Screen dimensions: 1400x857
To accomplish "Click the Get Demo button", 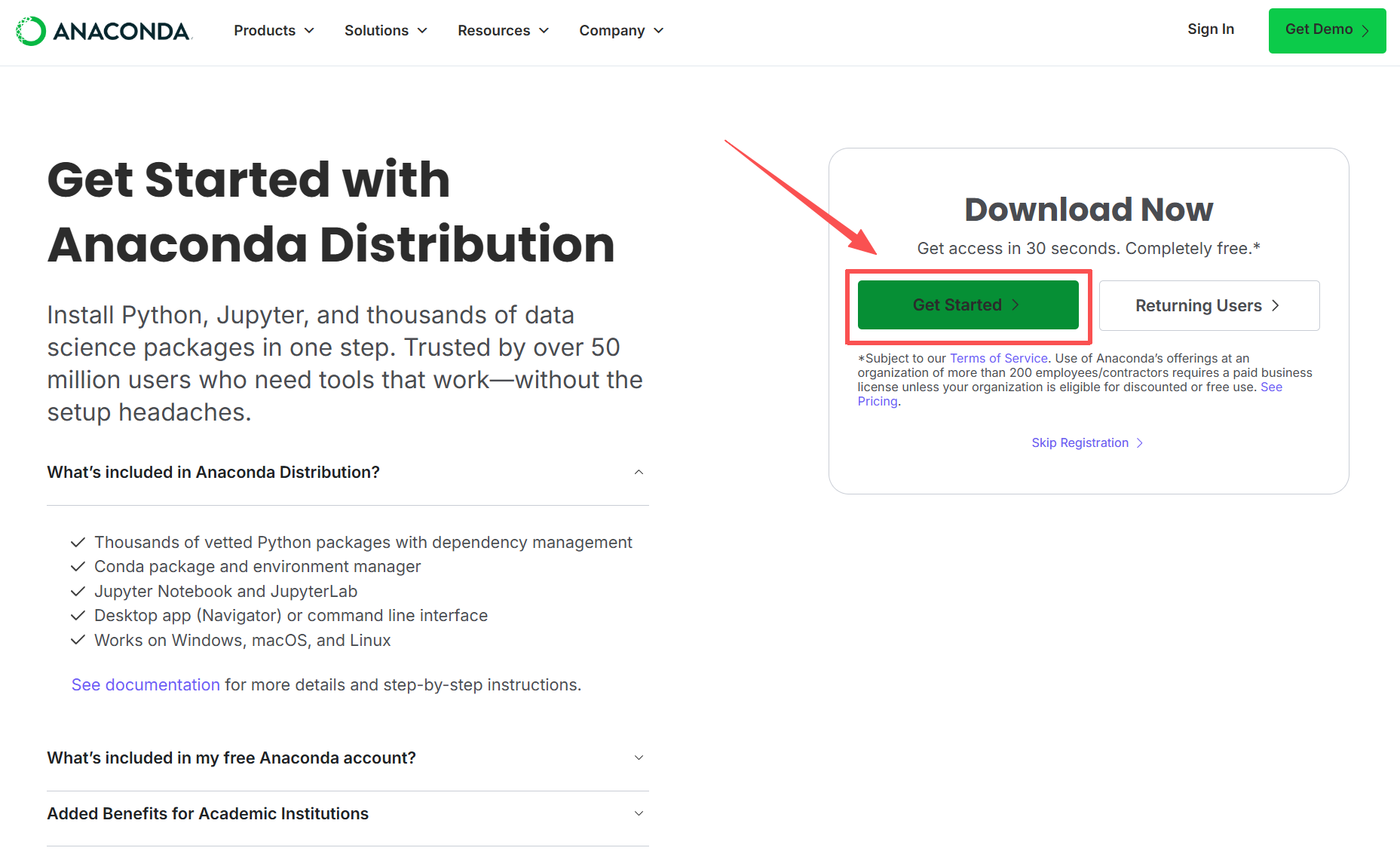I will [x=1327, y=31].
